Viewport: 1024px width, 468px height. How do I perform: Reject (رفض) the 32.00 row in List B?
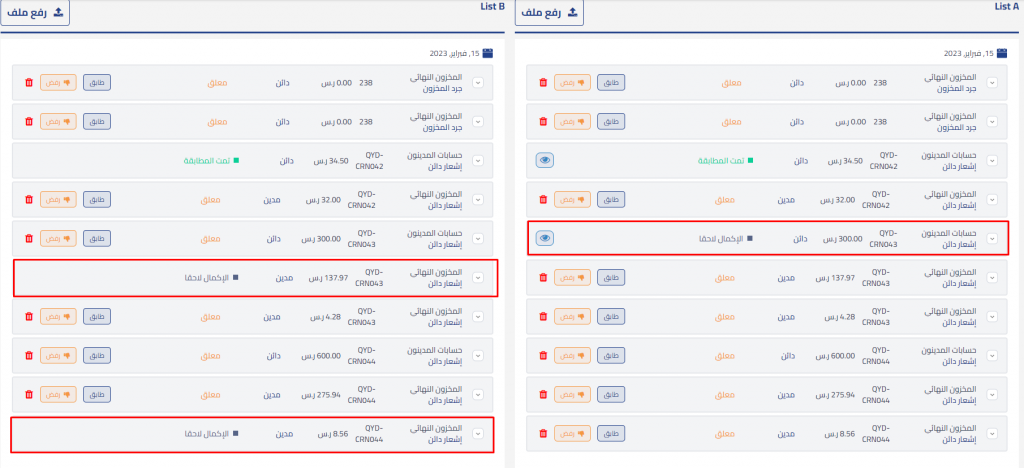(58, 200)
